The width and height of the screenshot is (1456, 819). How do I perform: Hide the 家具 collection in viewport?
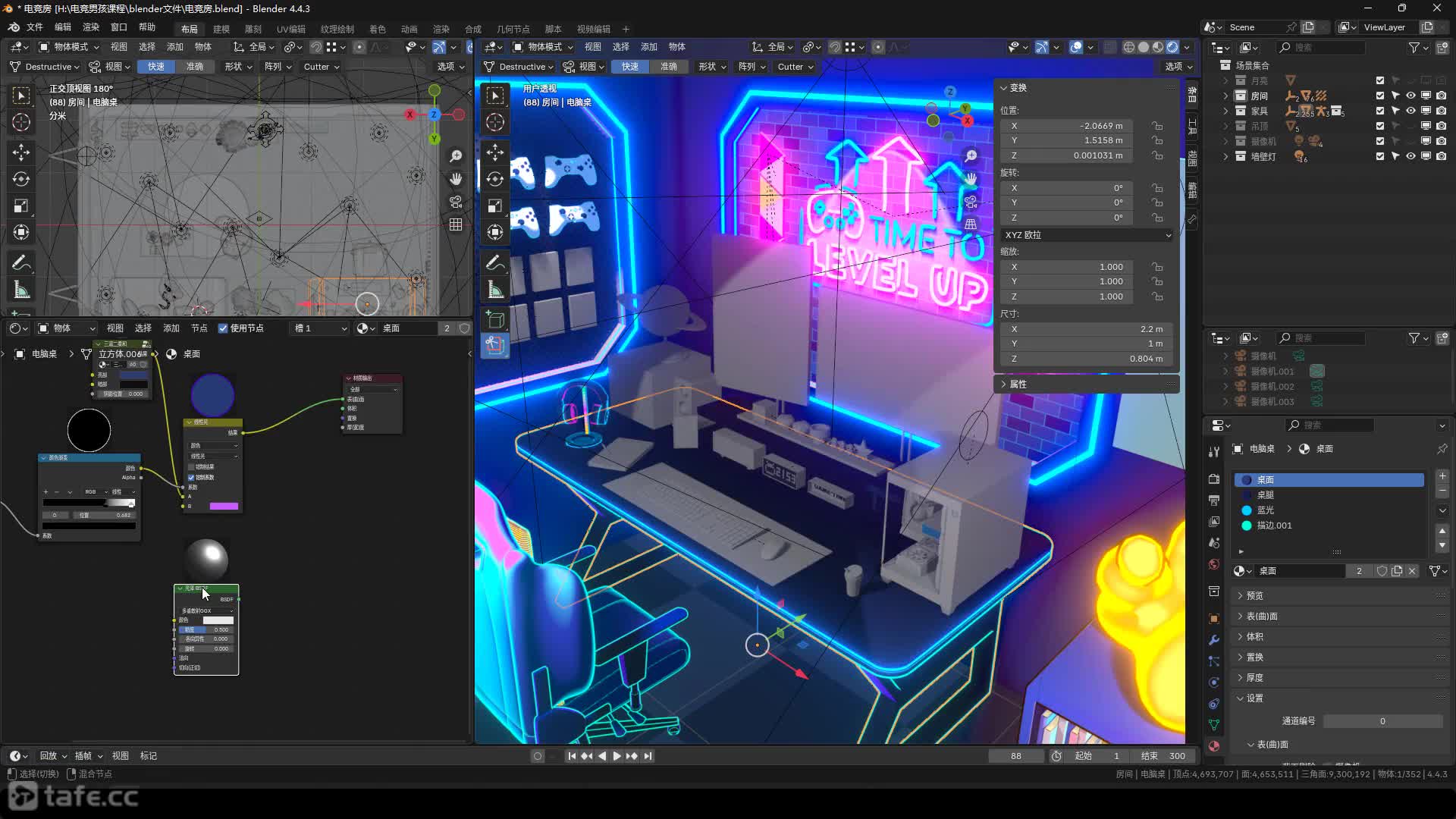click(1410, 111)
